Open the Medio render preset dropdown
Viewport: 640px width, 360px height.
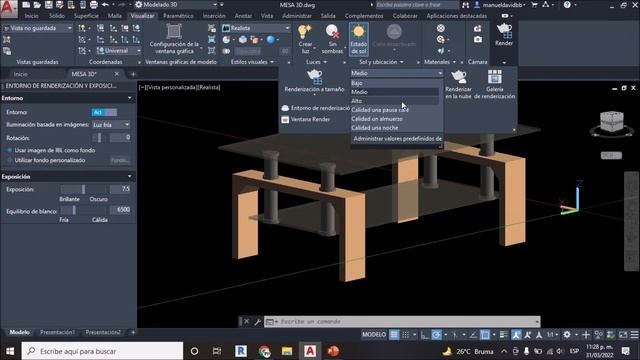(397, 73)
